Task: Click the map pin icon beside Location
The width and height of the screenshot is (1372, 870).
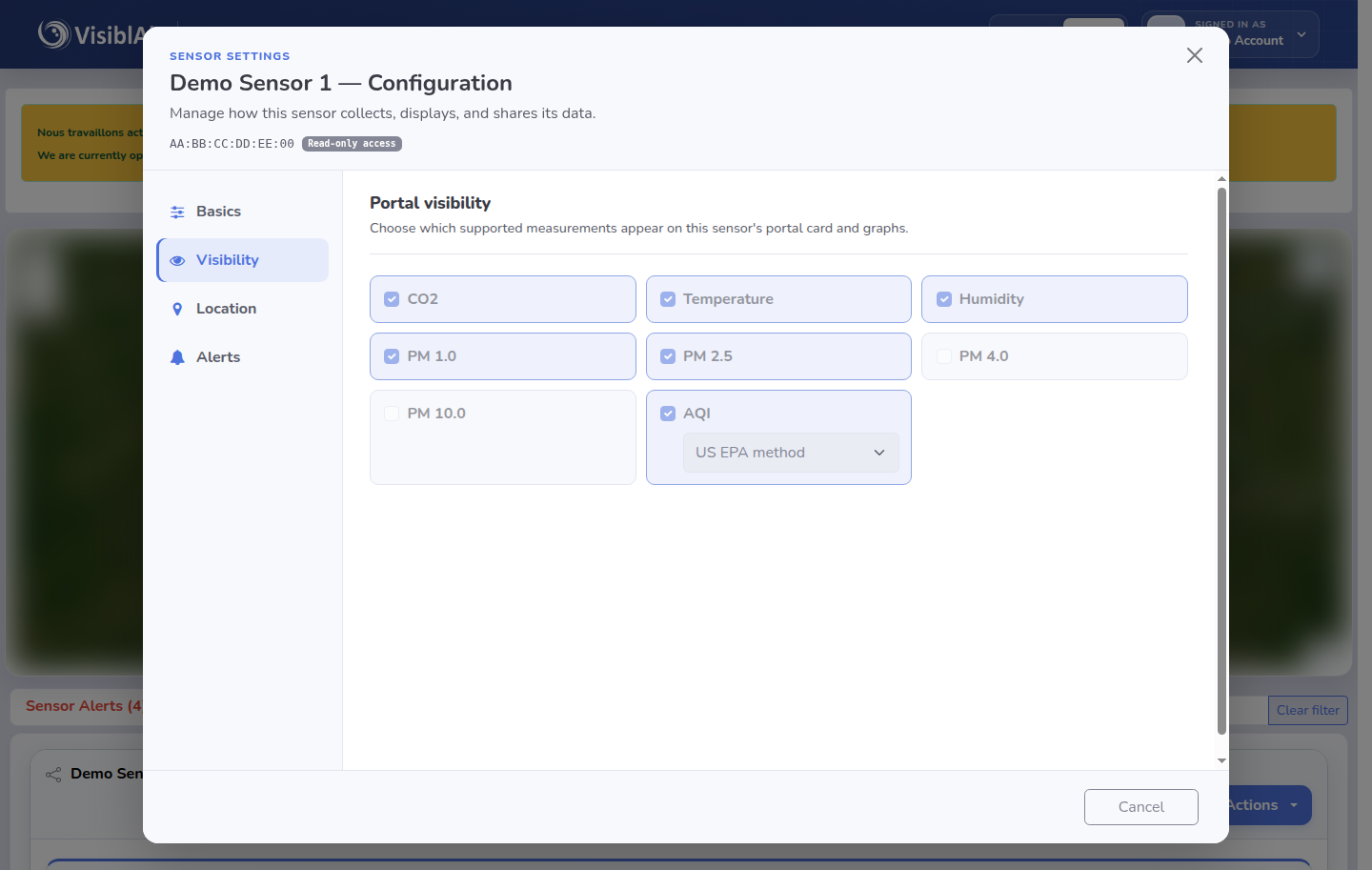Action: click(x=177, y=309)
